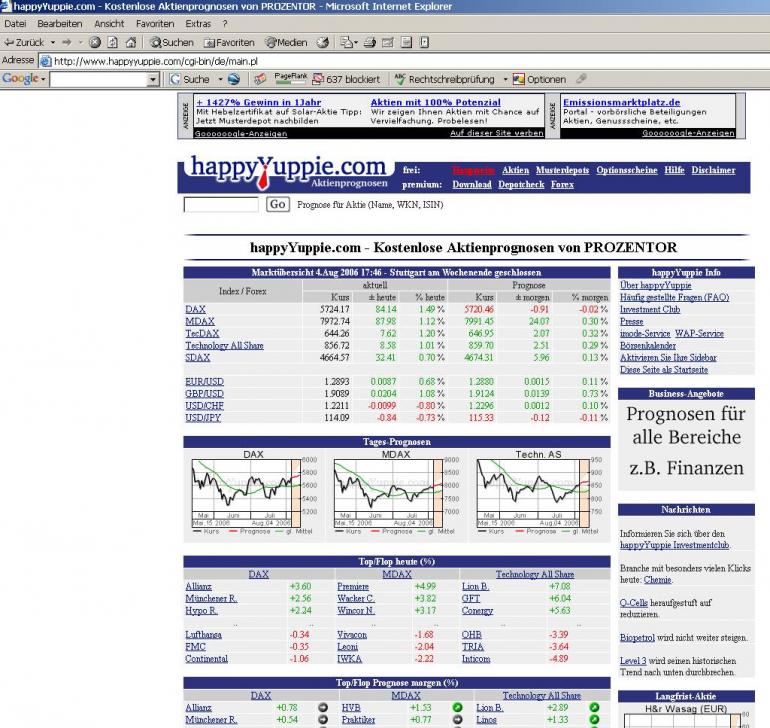Open the Hilfe navigation link
This screenshot has height=728, width=770.
674,170
